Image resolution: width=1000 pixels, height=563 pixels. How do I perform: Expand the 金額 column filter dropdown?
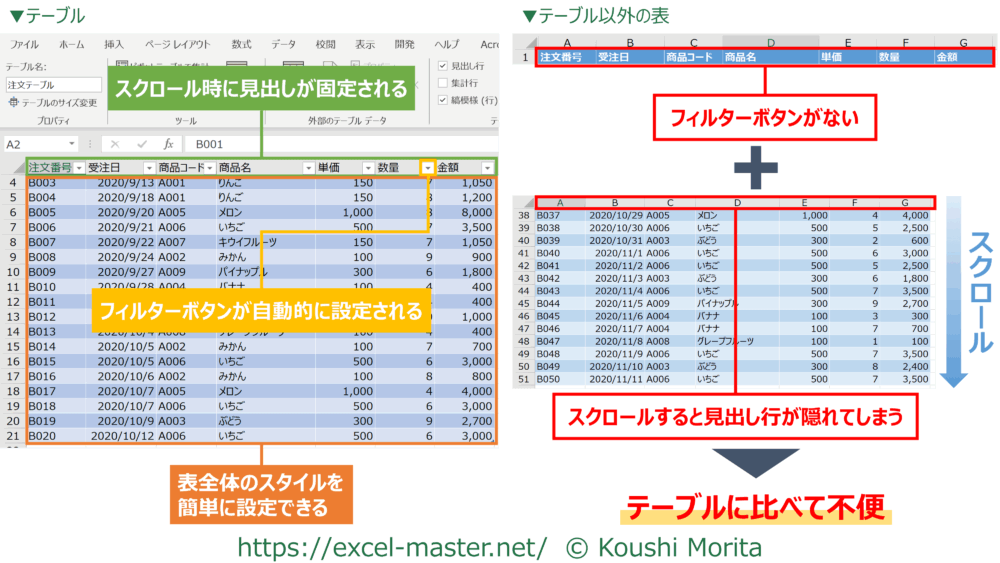click(487, 168)
